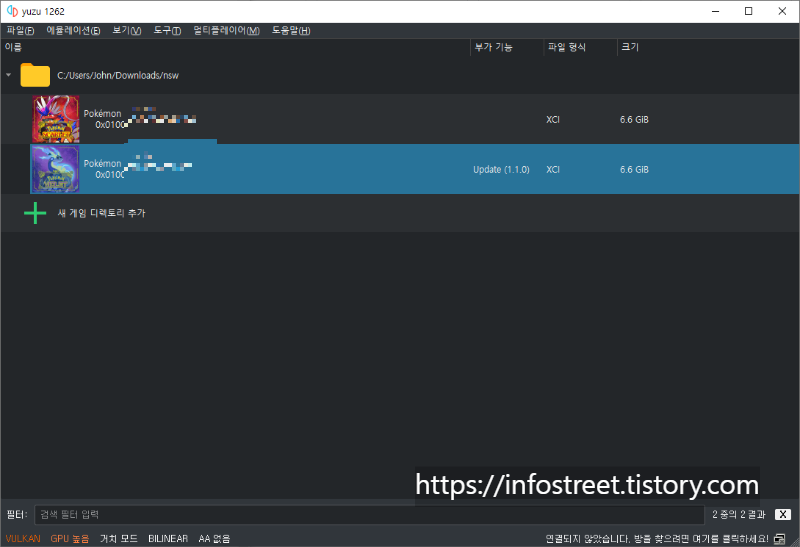Open the 도구(T) menu
The image size is (800, 547).
[x=167, y=31]
